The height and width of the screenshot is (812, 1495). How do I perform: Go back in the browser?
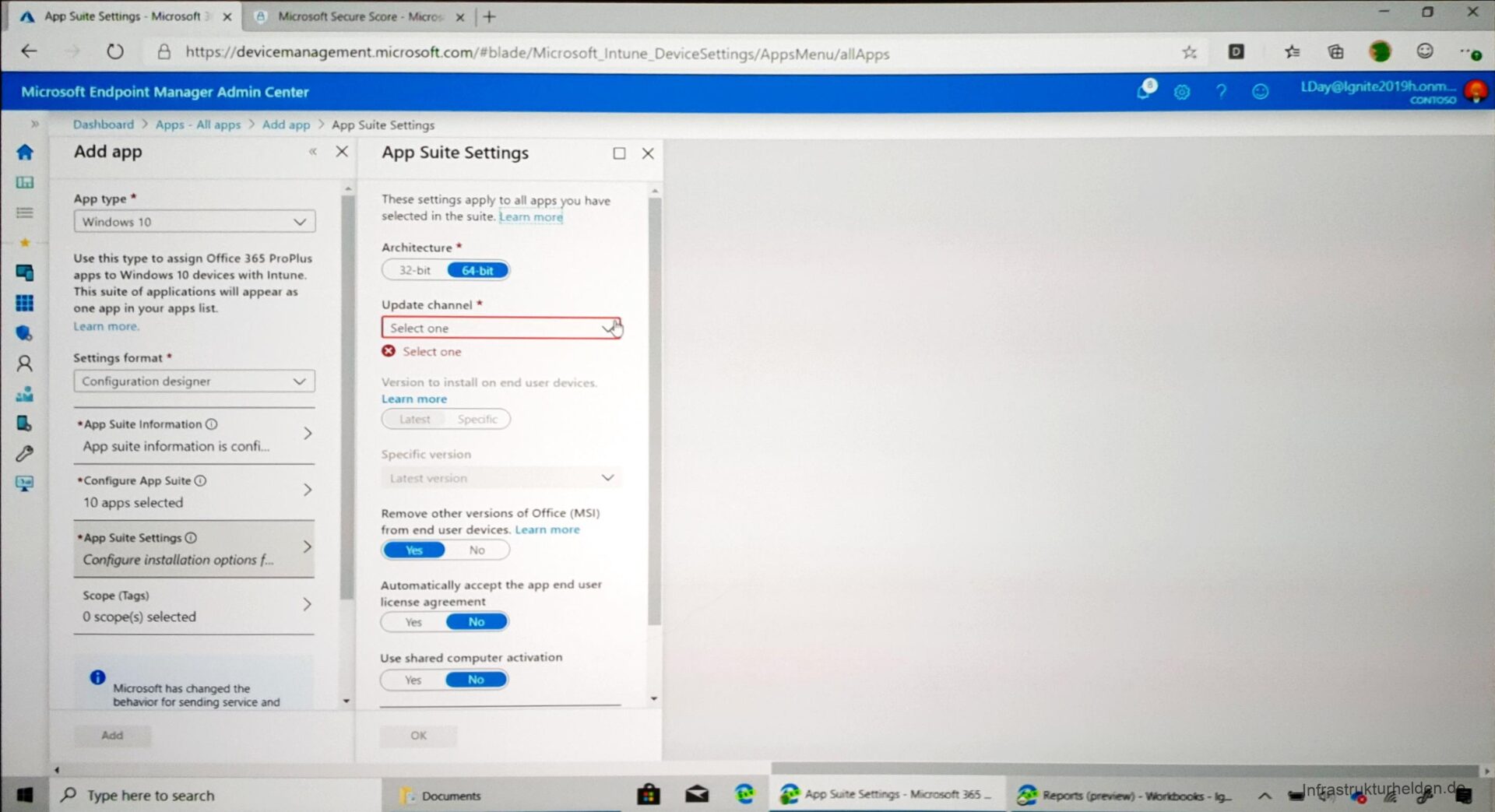point(30,51)
